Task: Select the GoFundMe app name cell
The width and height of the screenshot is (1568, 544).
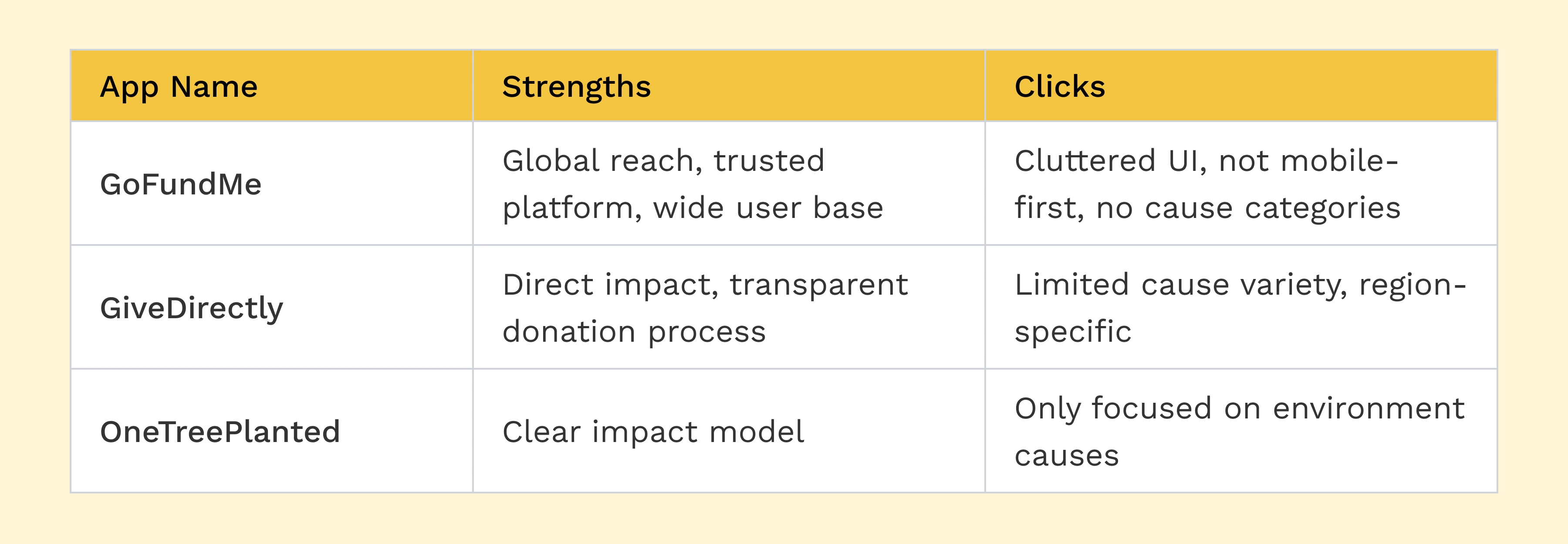Action: [181, 184]
